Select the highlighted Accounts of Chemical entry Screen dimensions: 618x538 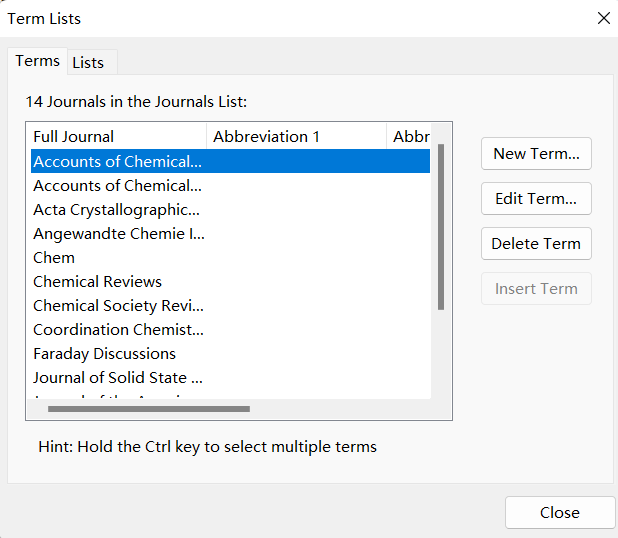point(230,161)
